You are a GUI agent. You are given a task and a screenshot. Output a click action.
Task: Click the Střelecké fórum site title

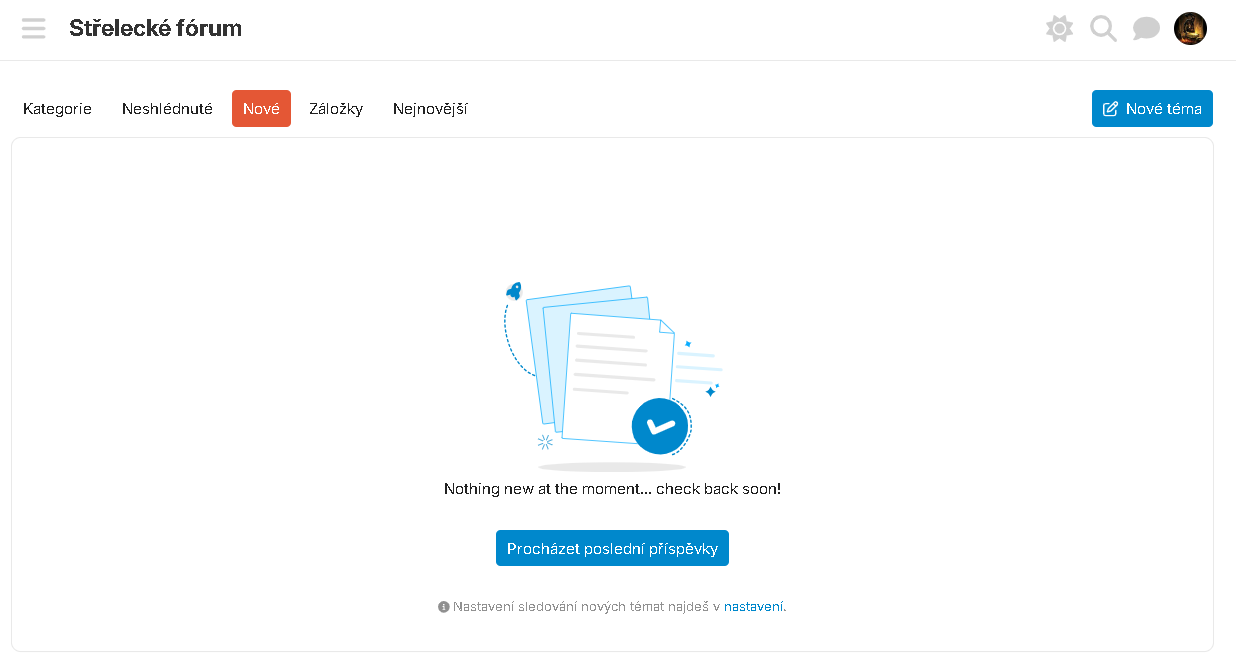[x=155, y=28]
